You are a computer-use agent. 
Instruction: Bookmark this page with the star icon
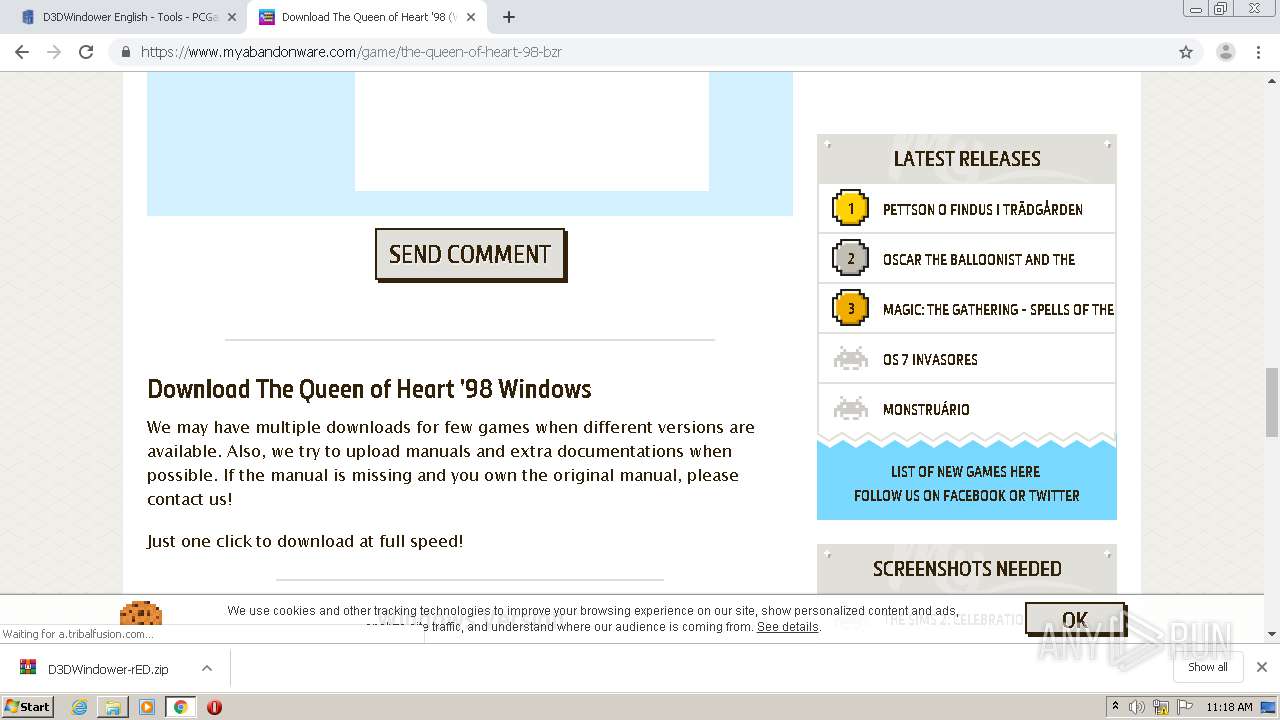click(x=1186, y=52)
